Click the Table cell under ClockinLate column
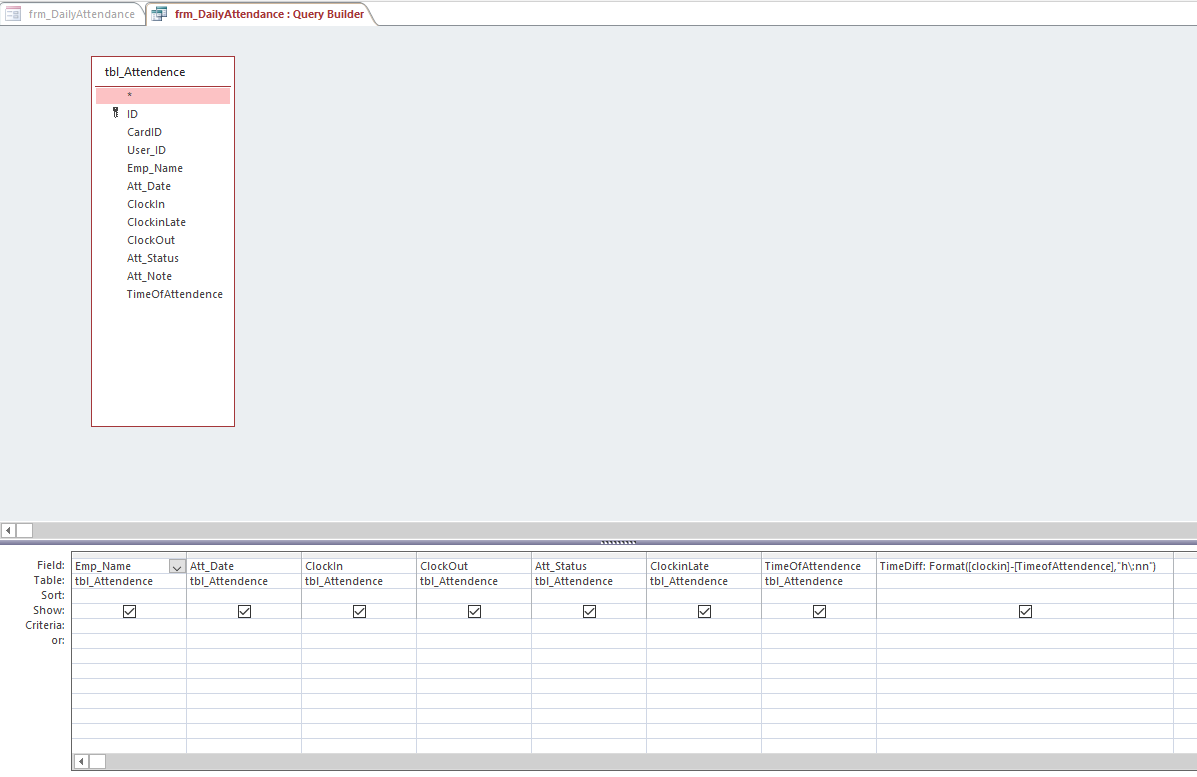 [x=704, y=582]
